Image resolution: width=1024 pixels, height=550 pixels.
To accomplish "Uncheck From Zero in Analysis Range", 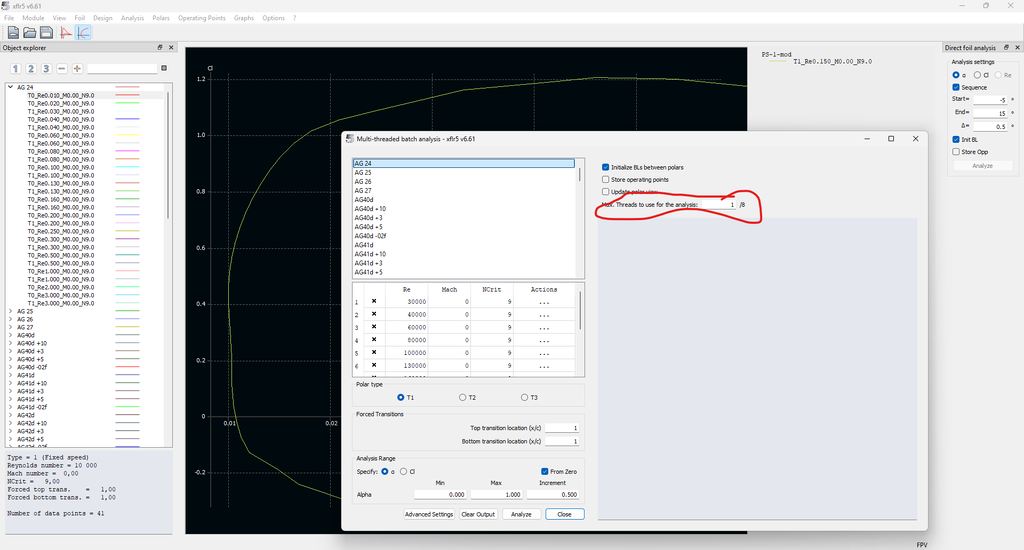I will click(x=544, y=471).
